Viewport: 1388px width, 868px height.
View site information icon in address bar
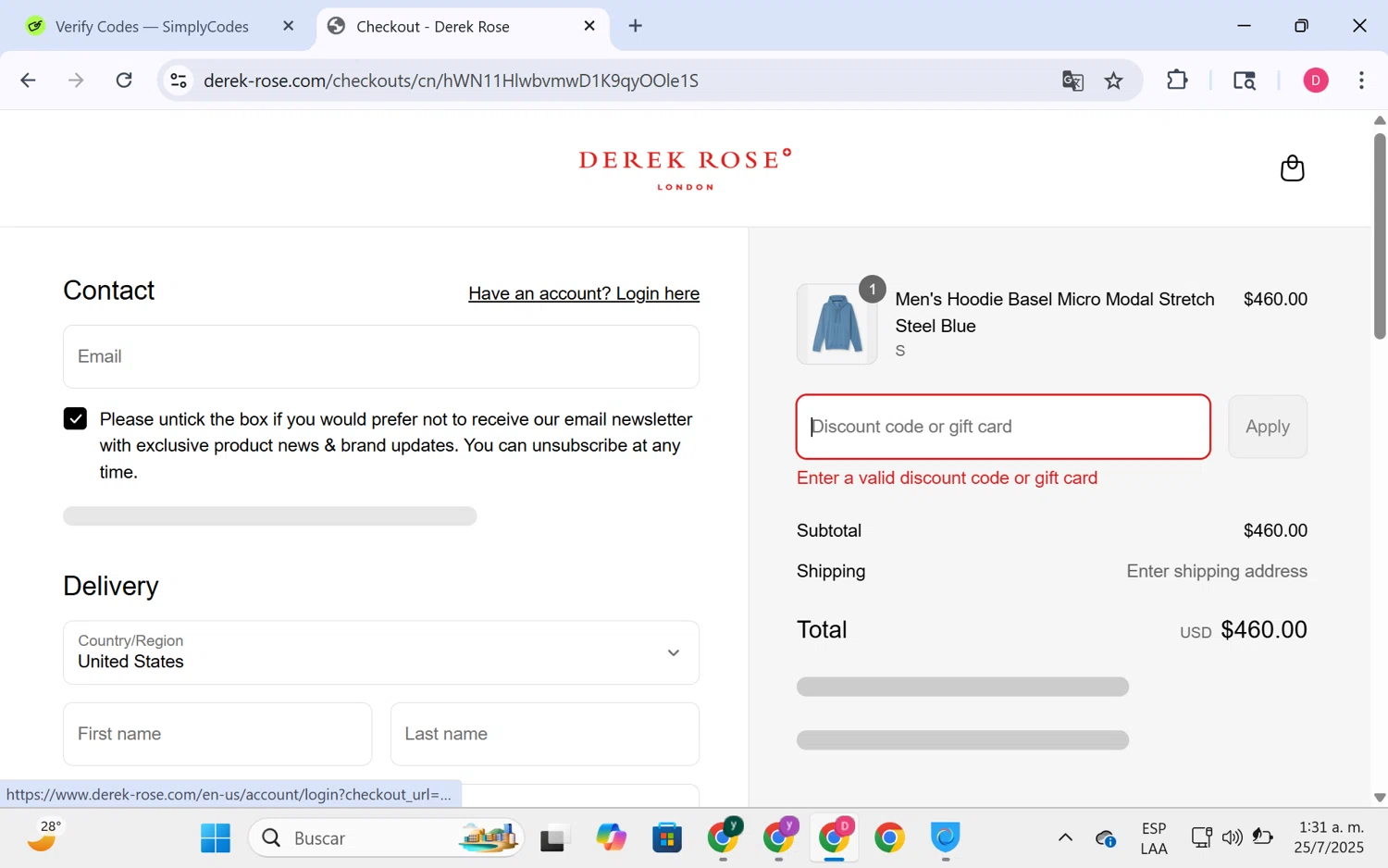(179, 81)
